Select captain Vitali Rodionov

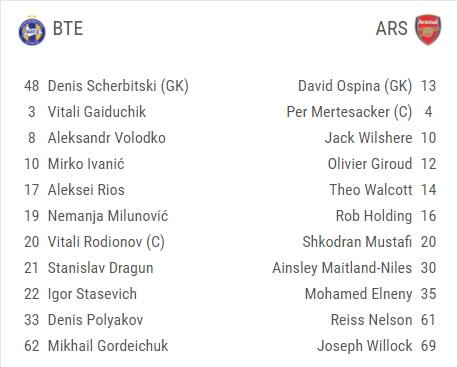point(106,242)
